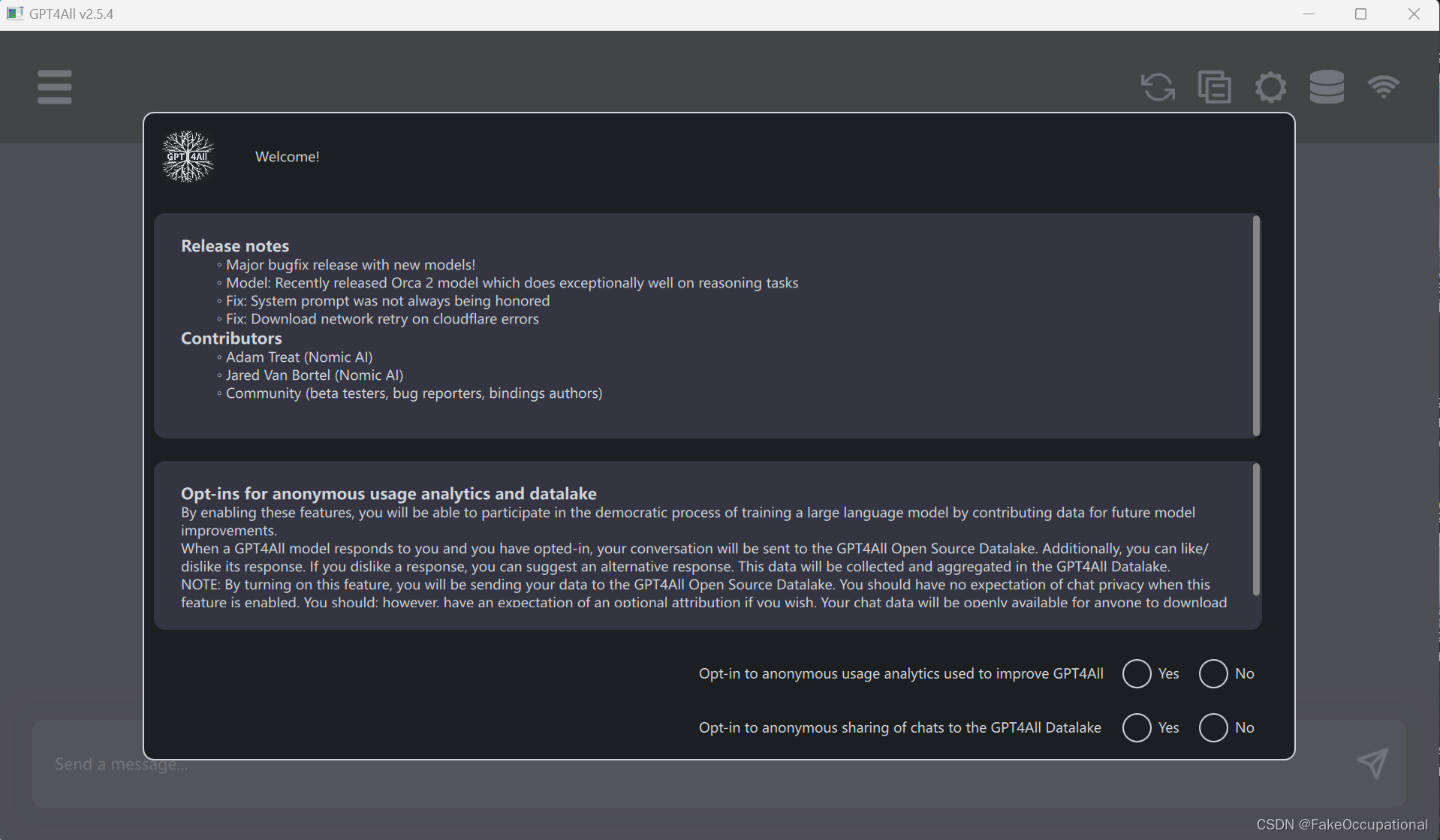
Task: Select No for sharing chats to Datalake
Action: 1213,727
